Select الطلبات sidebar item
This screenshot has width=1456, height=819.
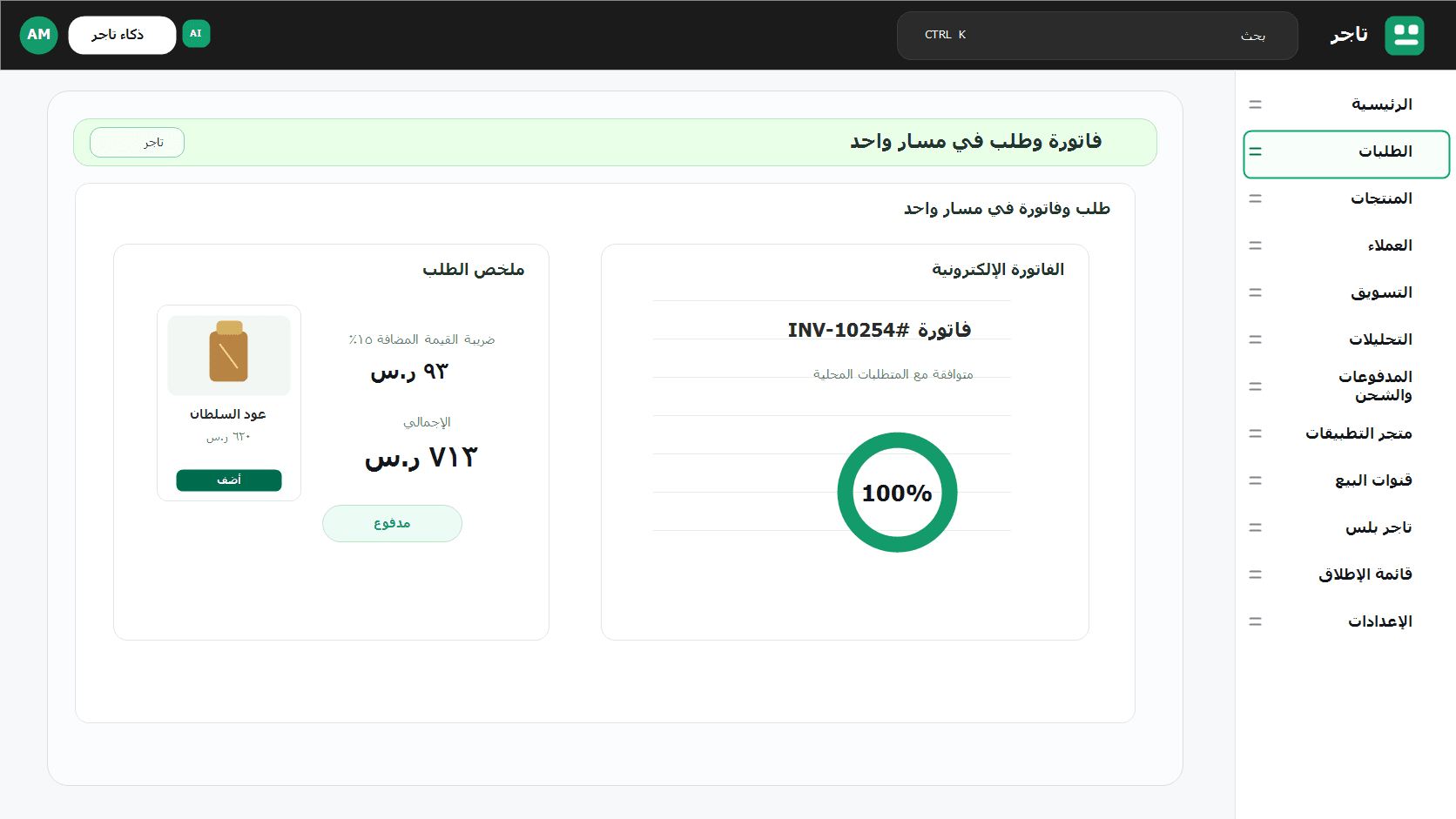[1346, 154]
